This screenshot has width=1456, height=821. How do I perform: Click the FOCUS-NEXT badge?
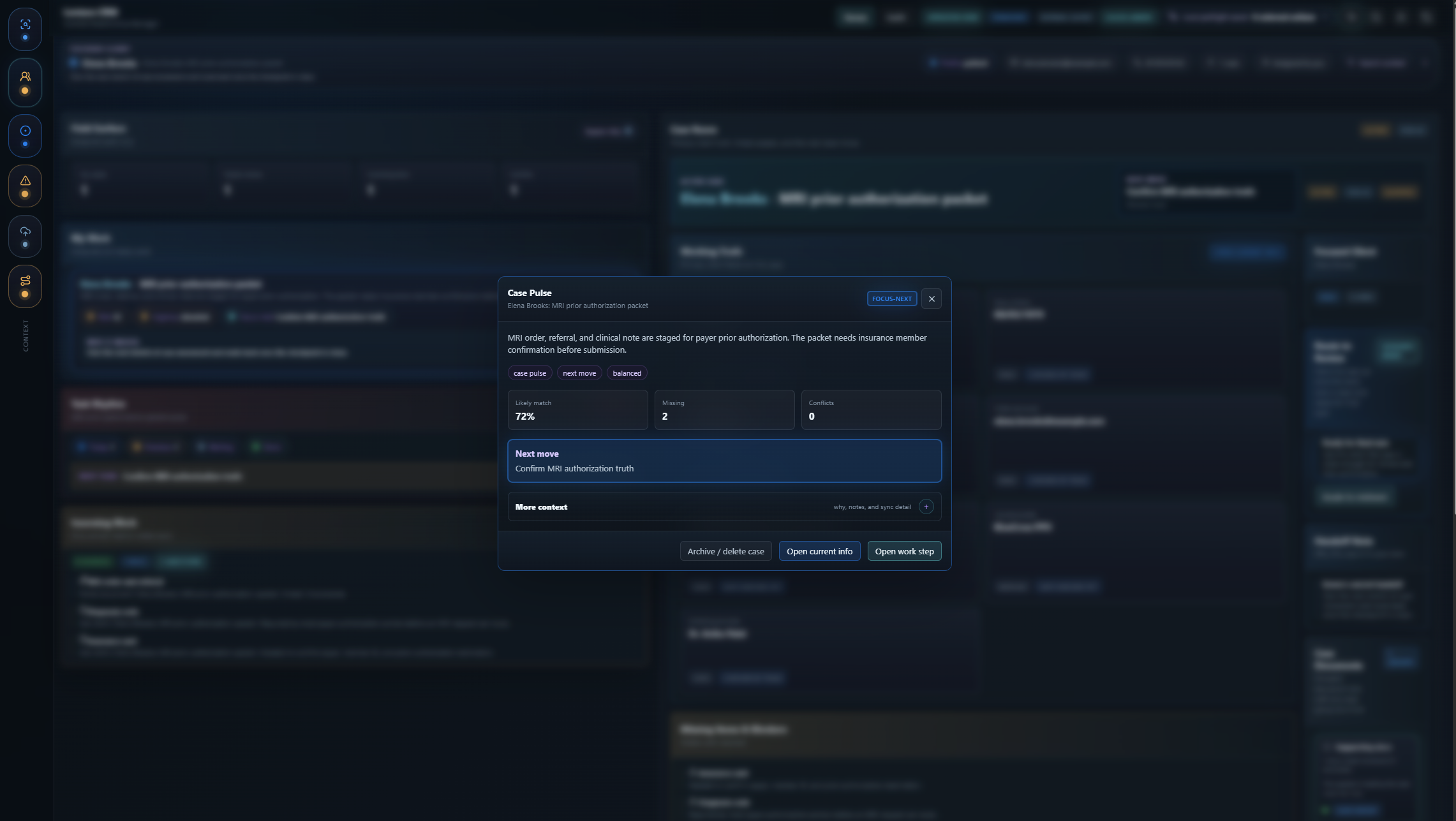(x=891, y=299)
